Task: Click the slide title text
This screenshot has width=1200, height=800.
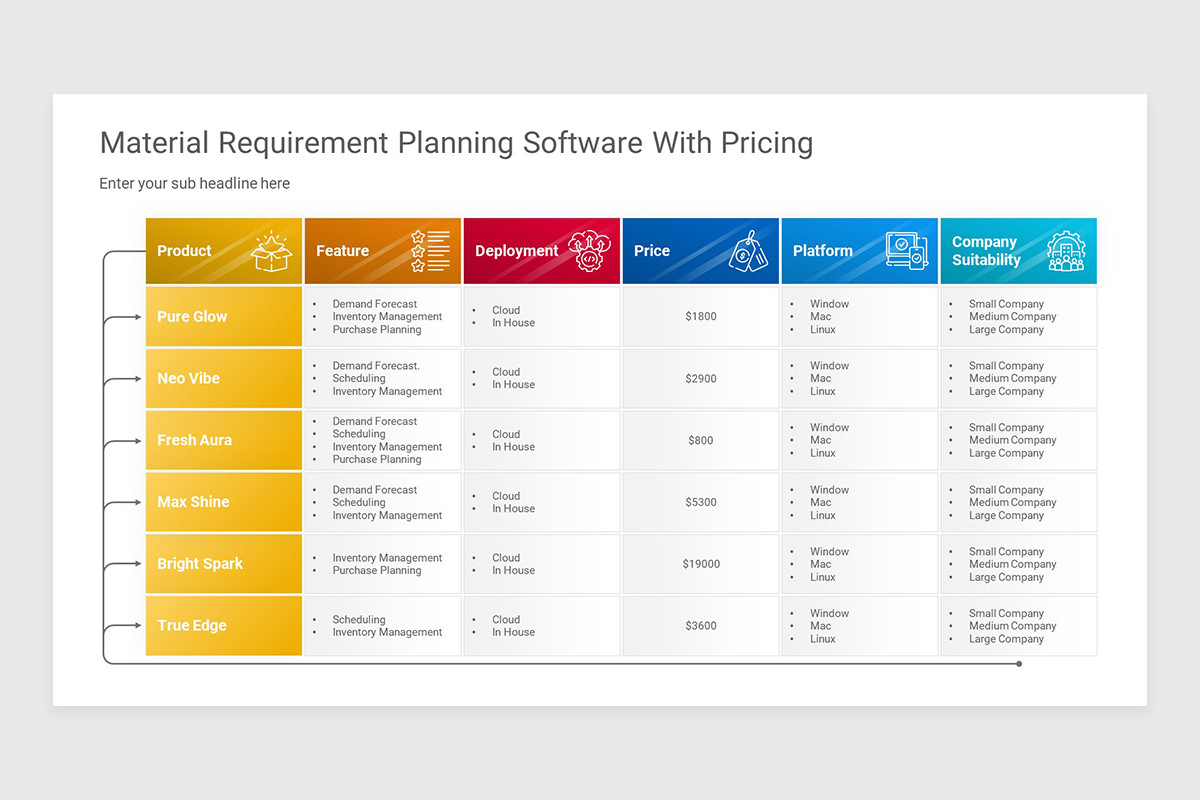Action: pos(456,143)
